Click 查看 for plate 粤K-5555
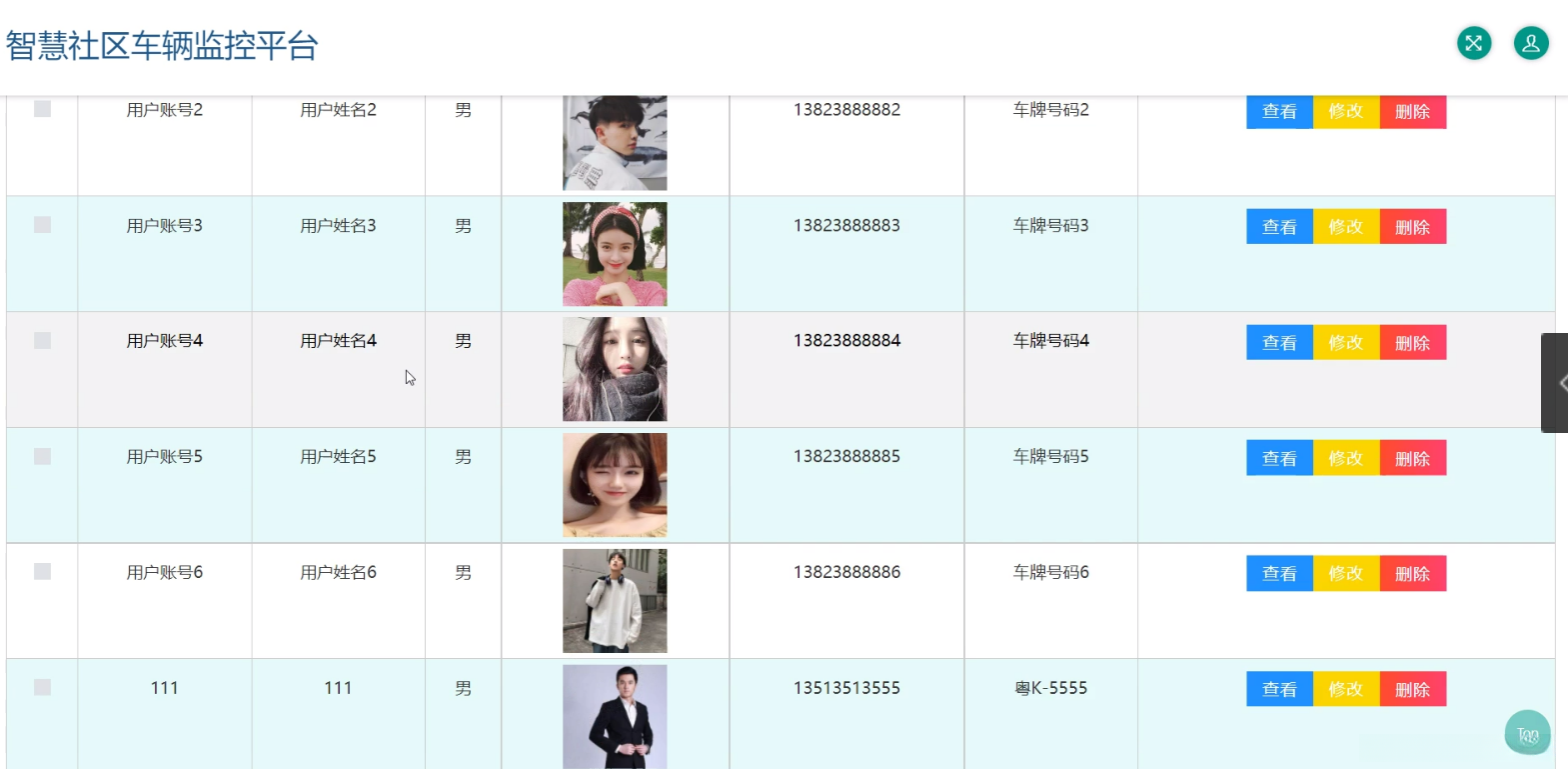This screenshot has width=1568, height=769. (1279, 689)
